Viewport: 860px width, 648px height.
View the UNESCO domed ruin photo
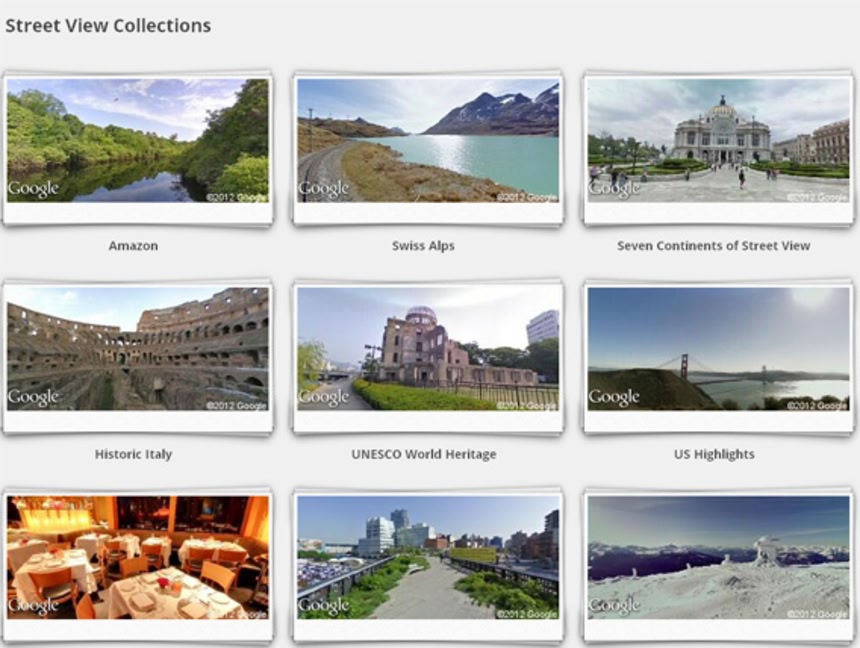click(x=428, y=348)
